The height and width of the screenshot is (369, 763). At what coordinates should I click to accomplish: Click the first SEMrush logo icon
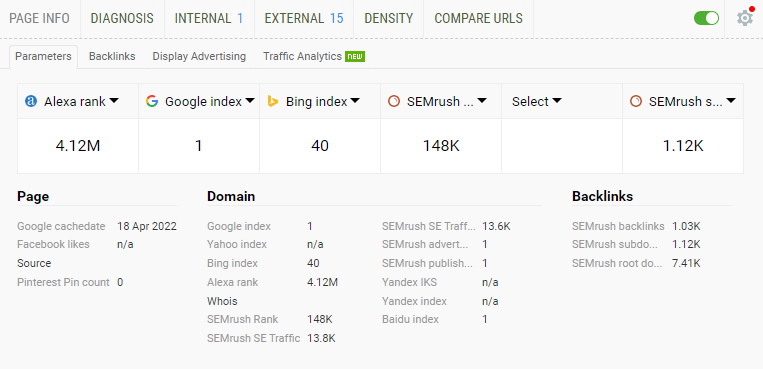click(394, 101)
